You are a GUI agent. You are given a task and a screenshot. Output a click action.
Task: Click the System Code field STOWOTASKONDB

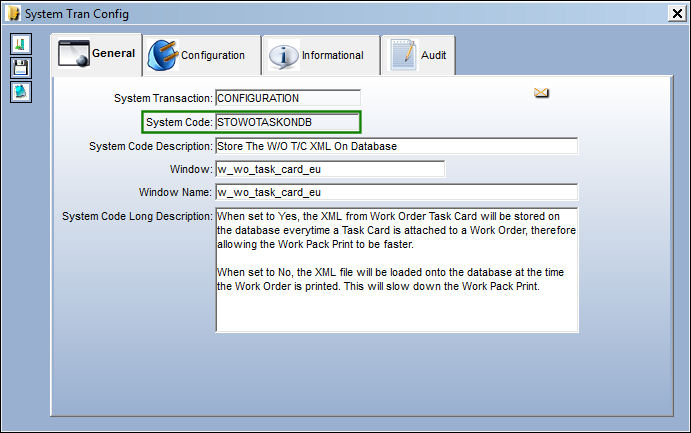click(x=288, y=122)
